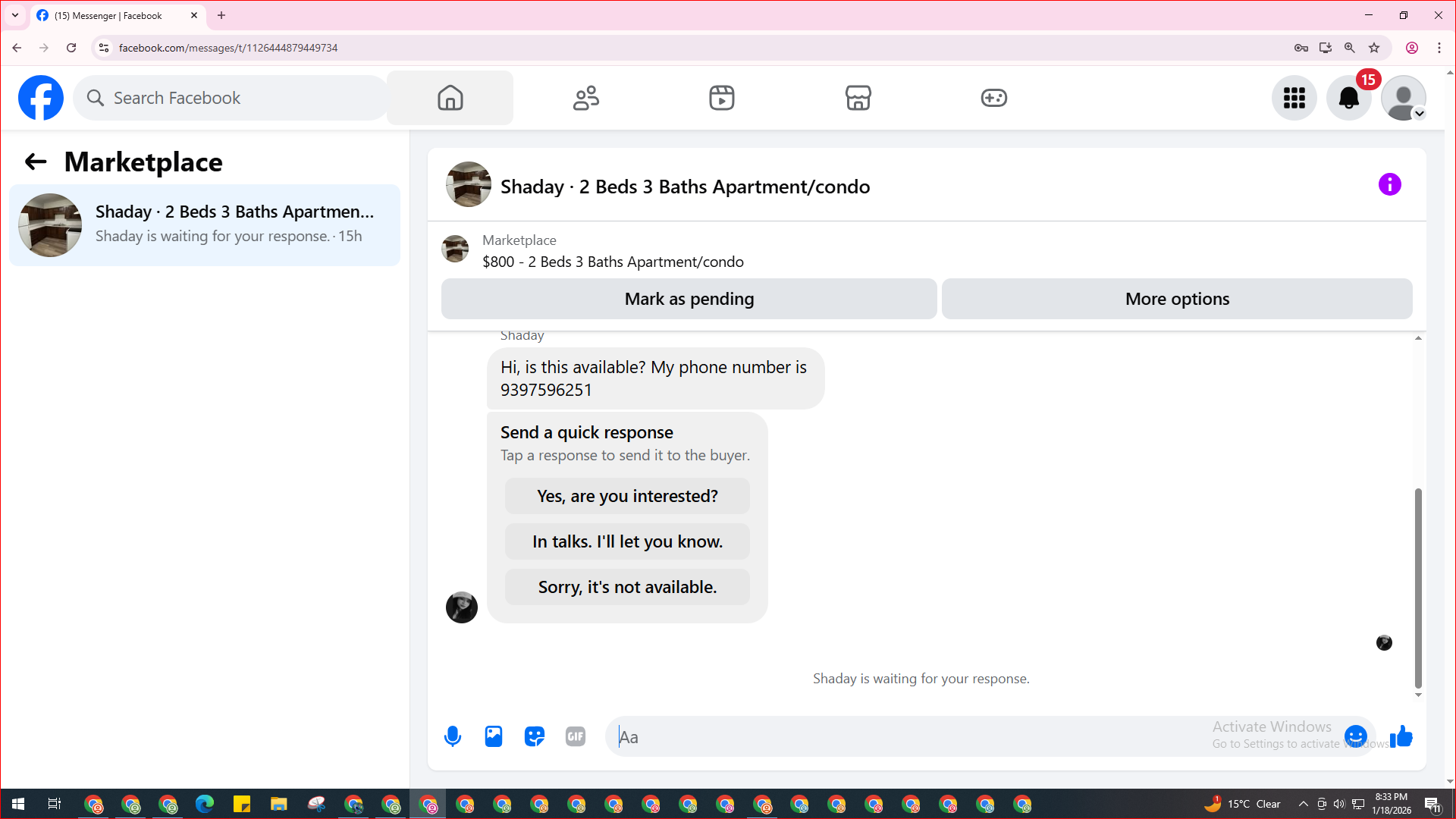Go back from the Marketplace chats list
Screen dimensions: 1456x819
[x=36, y=162]
